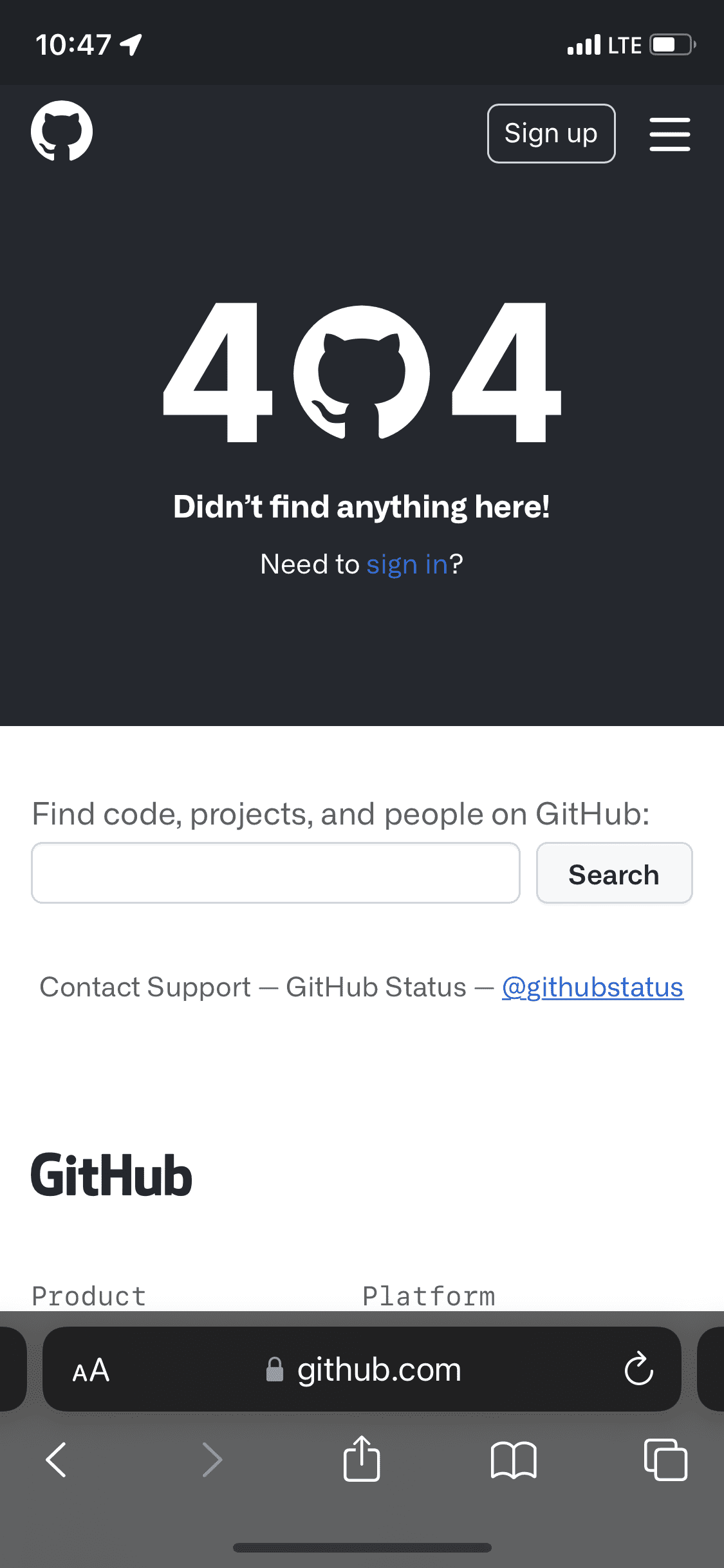
Task: Go back with Safari back arrow
Action: point(57,1460)
